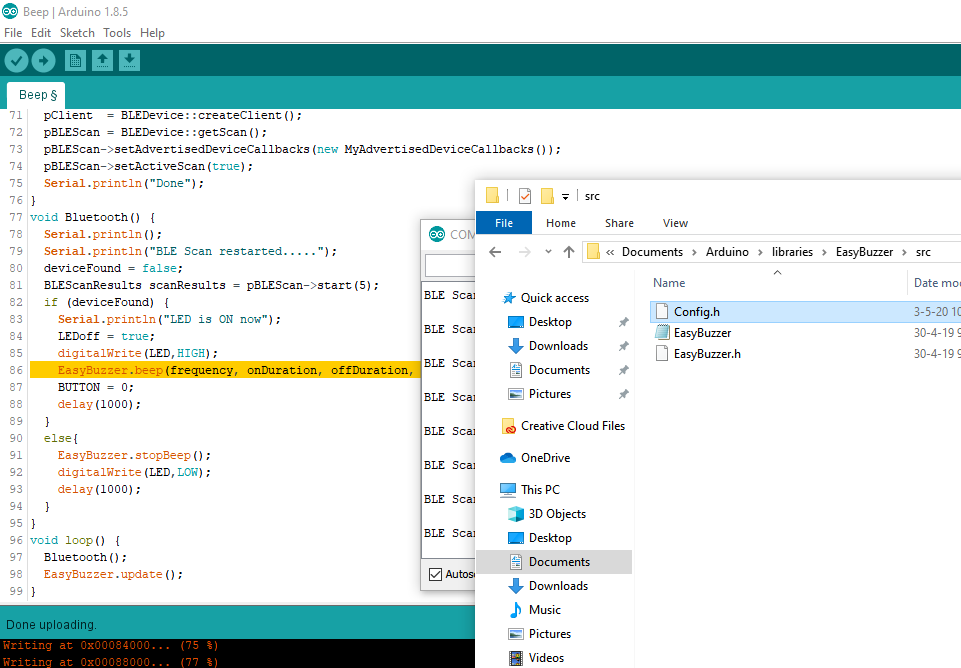Open 3D Objects under This PC

pyautogui.click(x=556, y=514)
